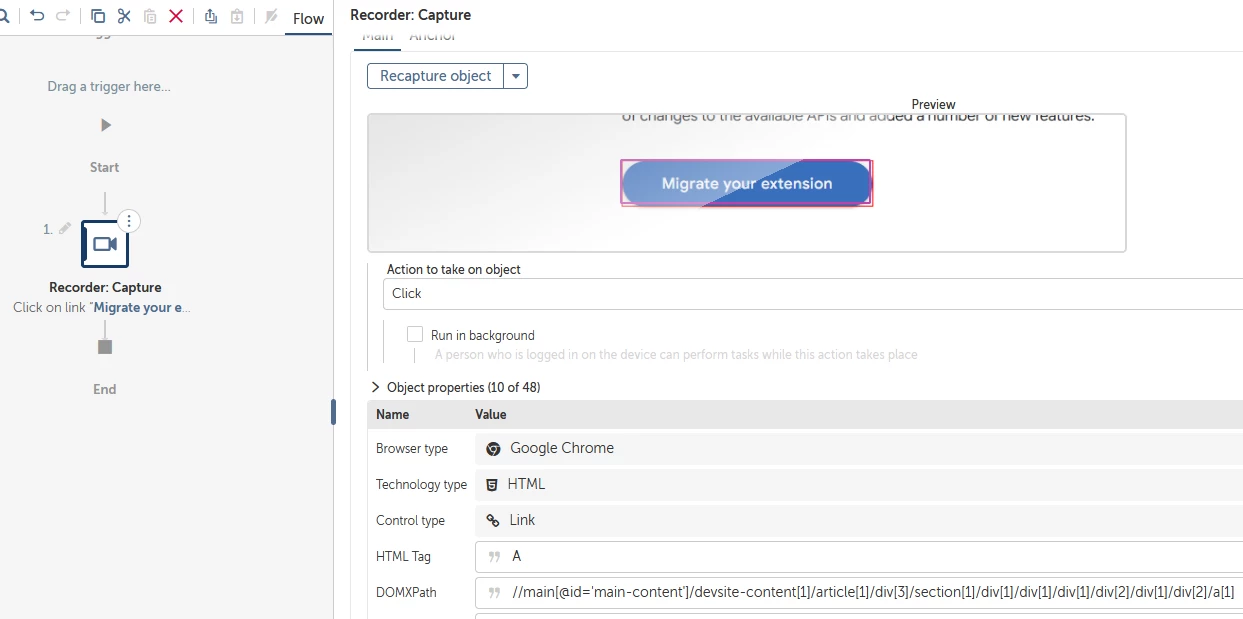The image size is (1243, 619).
Task: Edit the HTML Tag field containing A
Action: click(859, 556)
